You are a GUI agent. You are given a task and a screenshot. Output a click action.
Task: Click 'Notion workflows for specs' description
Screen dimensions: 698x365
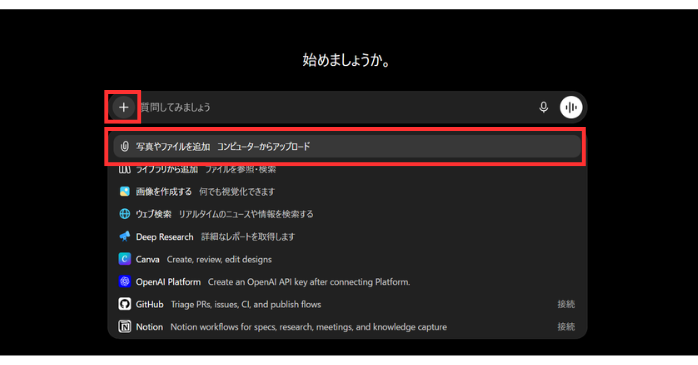308,327
